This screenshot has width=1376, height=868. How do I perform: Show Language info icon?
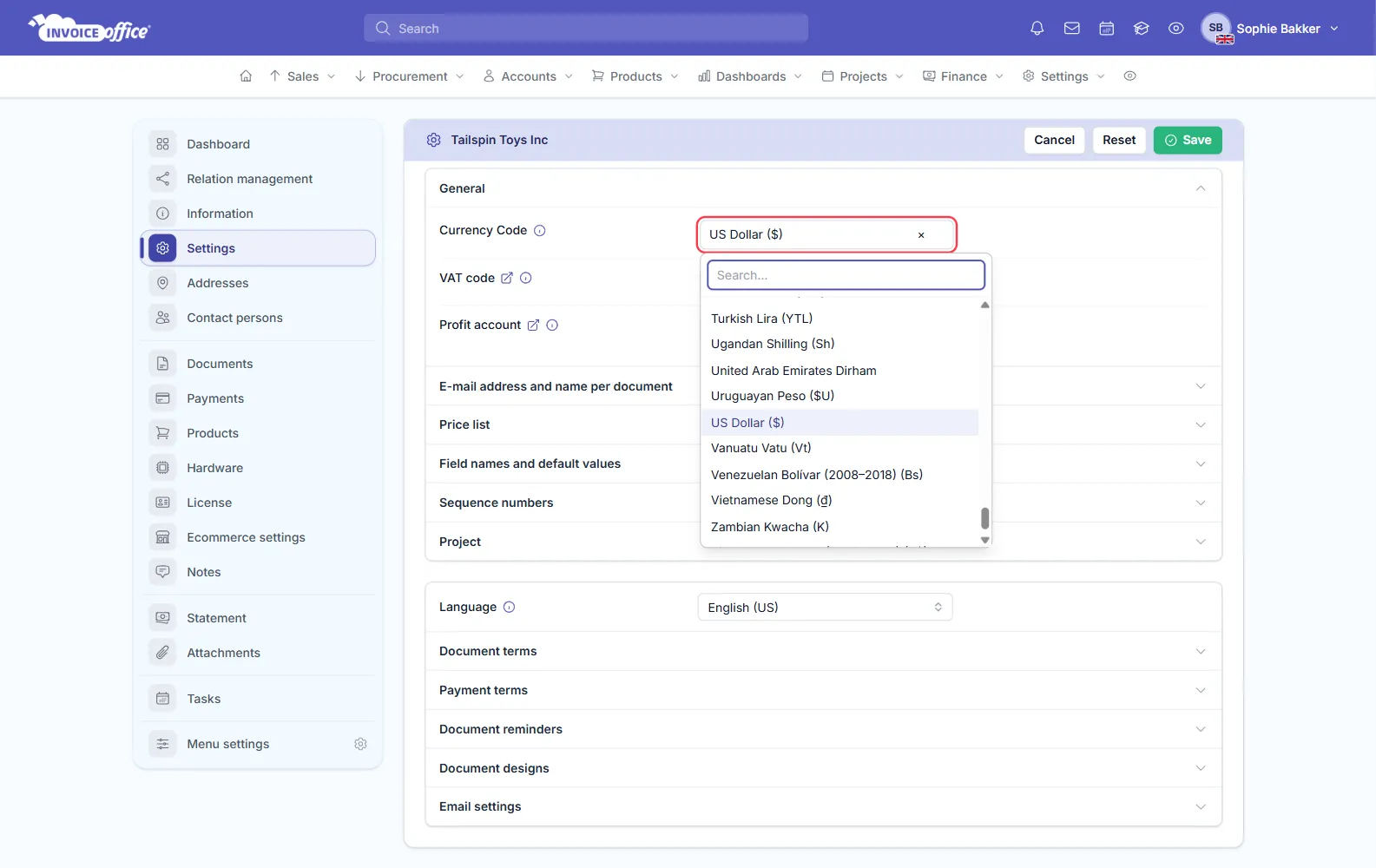510,607
